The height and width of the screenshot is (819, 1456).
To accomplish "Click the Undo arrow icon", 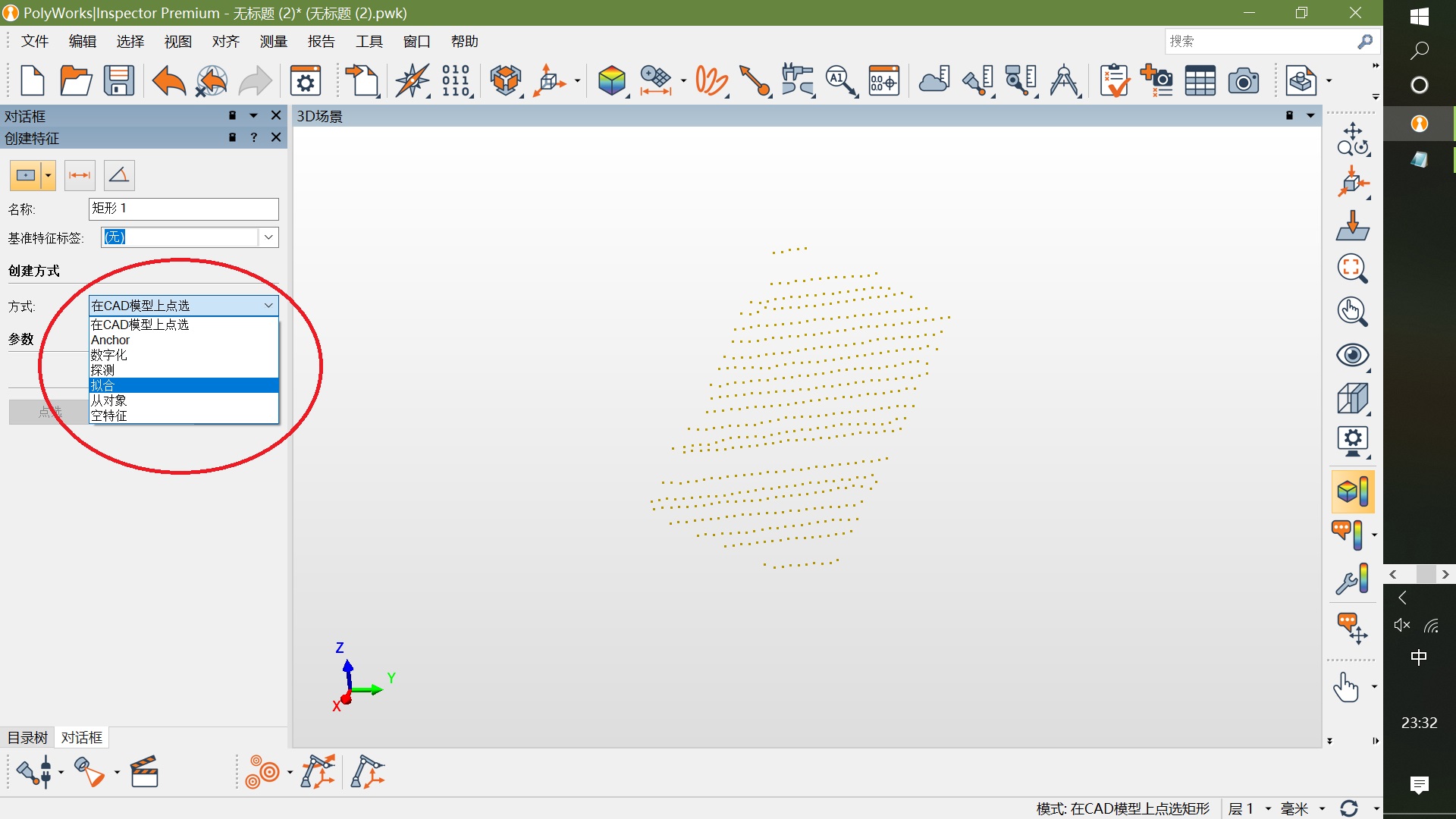I will click(168, 80).
